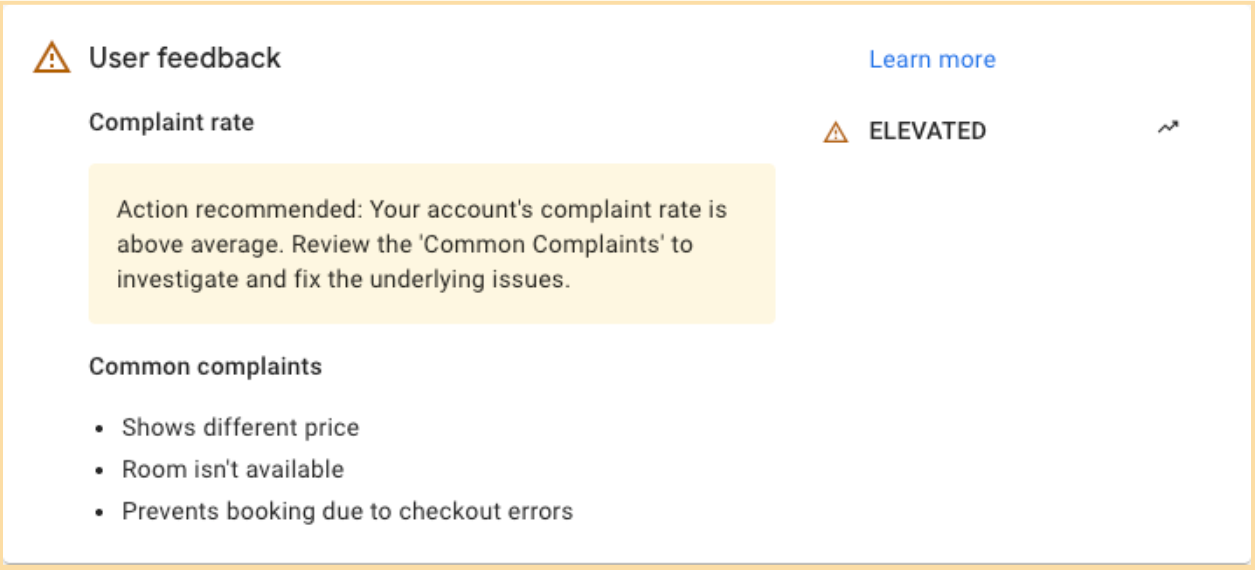Click the ELEVATED status text
The width and height of the screenshot is (1256, 570).
pos(927,131)
